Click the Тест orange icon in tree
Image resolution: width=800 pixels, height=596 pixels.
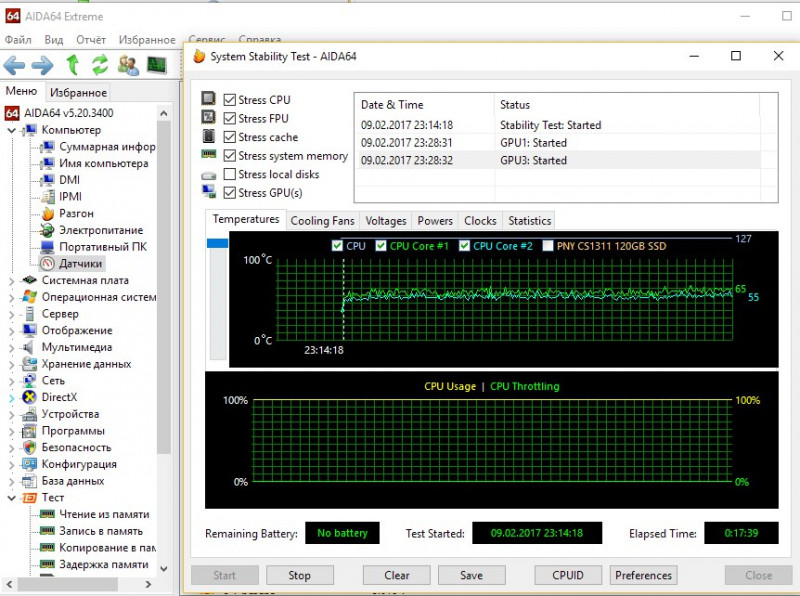click(30, 498)
